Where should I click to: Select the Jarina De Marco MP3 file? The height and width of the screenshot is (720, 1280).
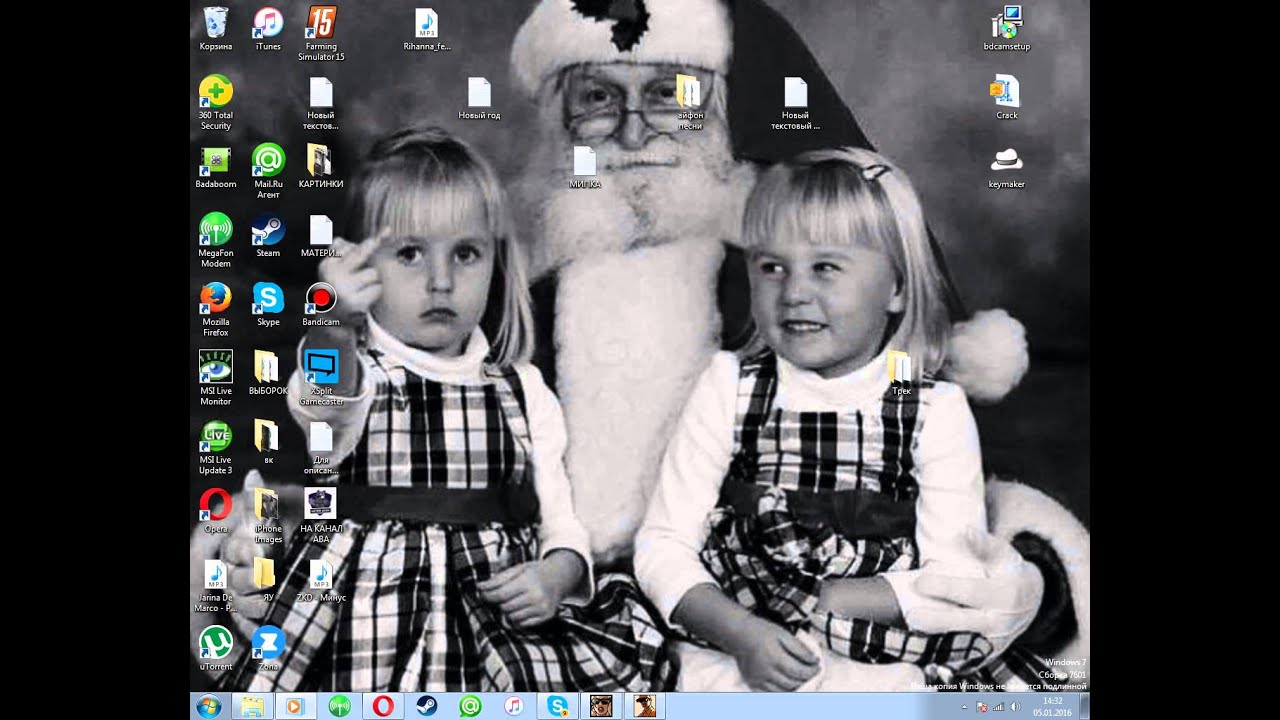pos(216,586)
